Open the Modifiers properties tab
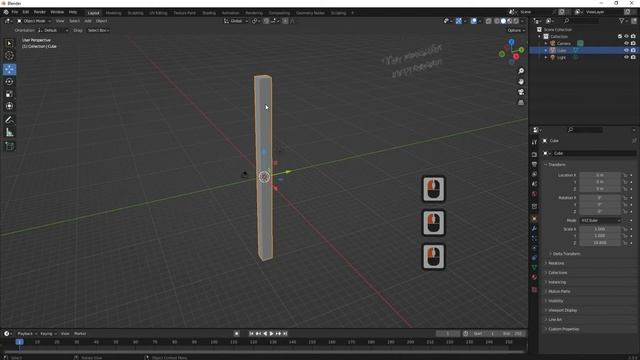The image size is (640, 360). (x=534, y=229)
